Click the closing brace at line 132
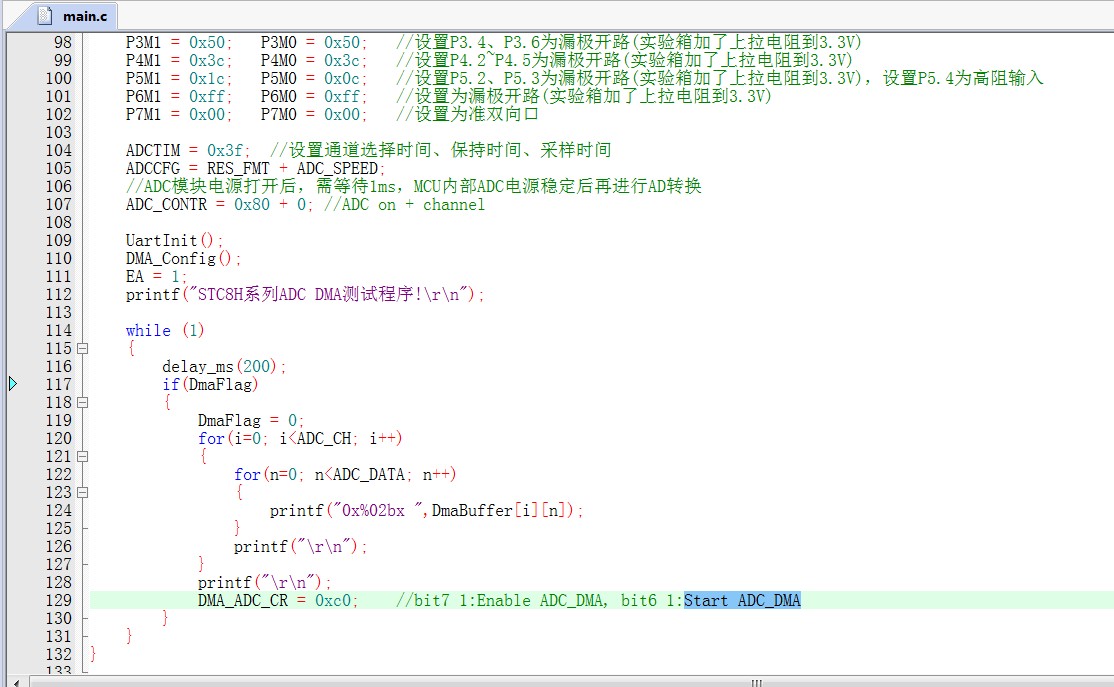Screen dimensions: 1114x687 pyautogui.click(x=93, y=654)
